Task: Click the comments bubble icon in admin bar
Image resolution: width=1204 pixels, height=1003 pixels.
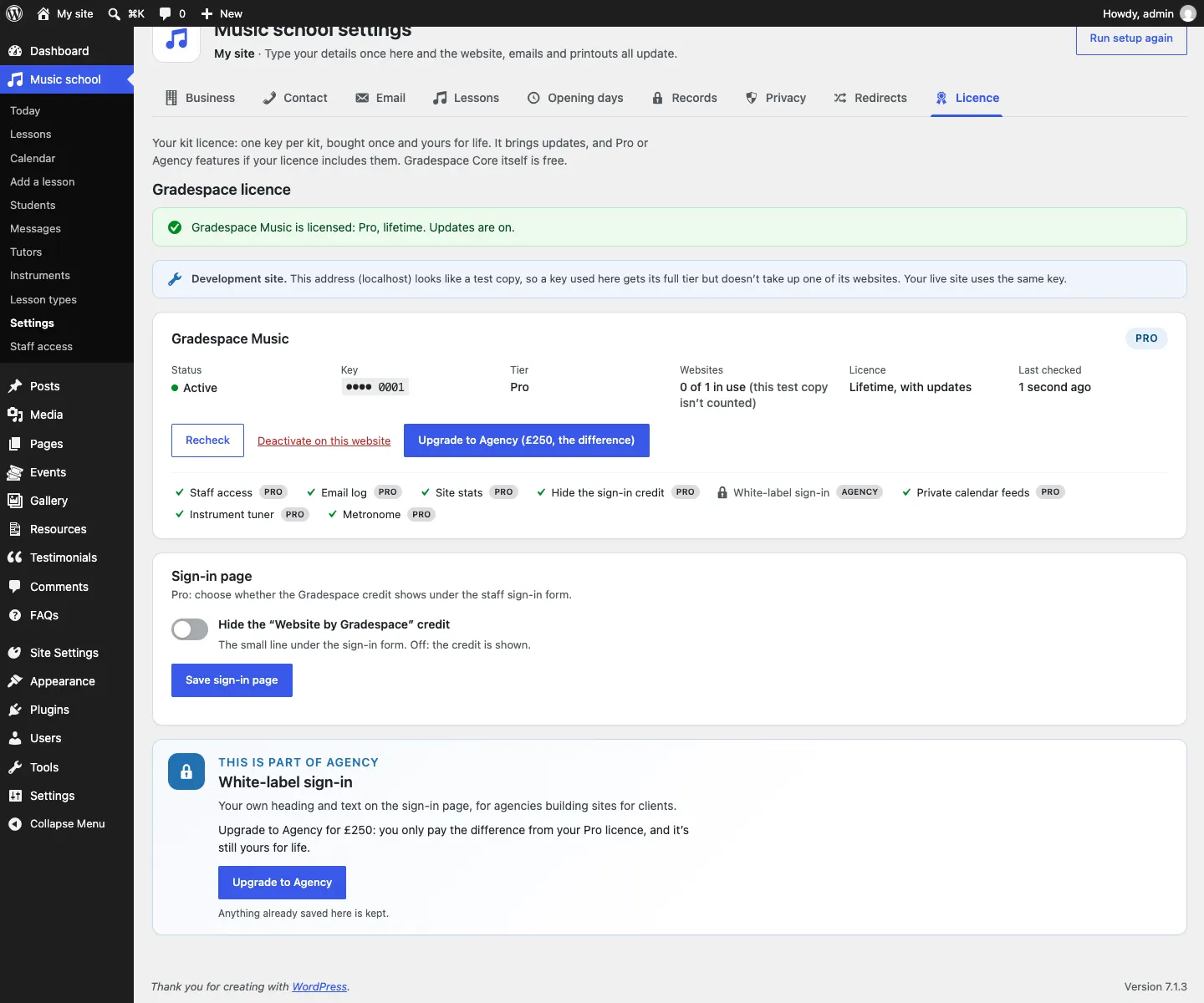Action: click(x=165, y=13)
